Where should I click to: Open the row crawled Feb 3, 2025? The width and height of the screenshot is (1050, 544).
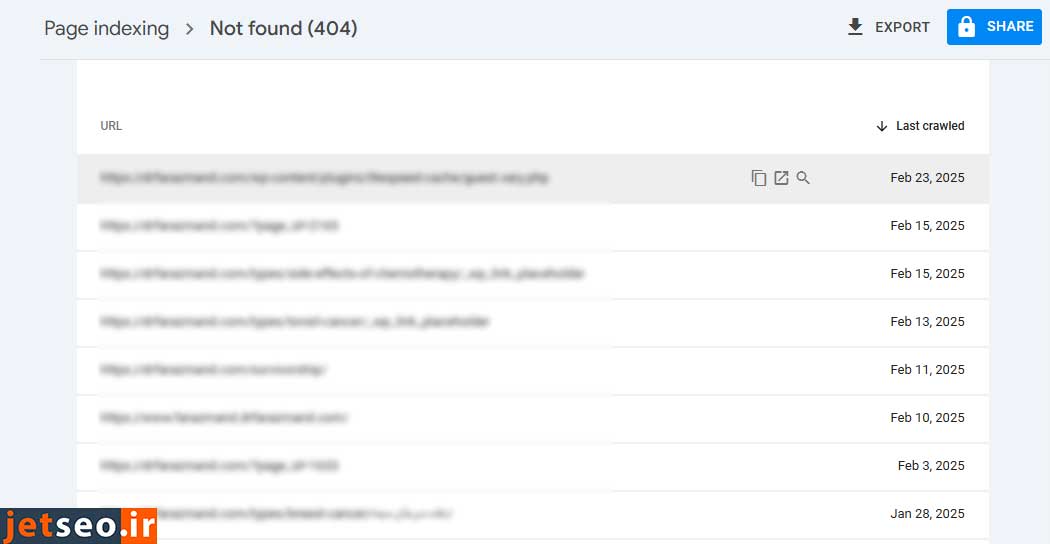pyautogui.click(x=219, y=466)
